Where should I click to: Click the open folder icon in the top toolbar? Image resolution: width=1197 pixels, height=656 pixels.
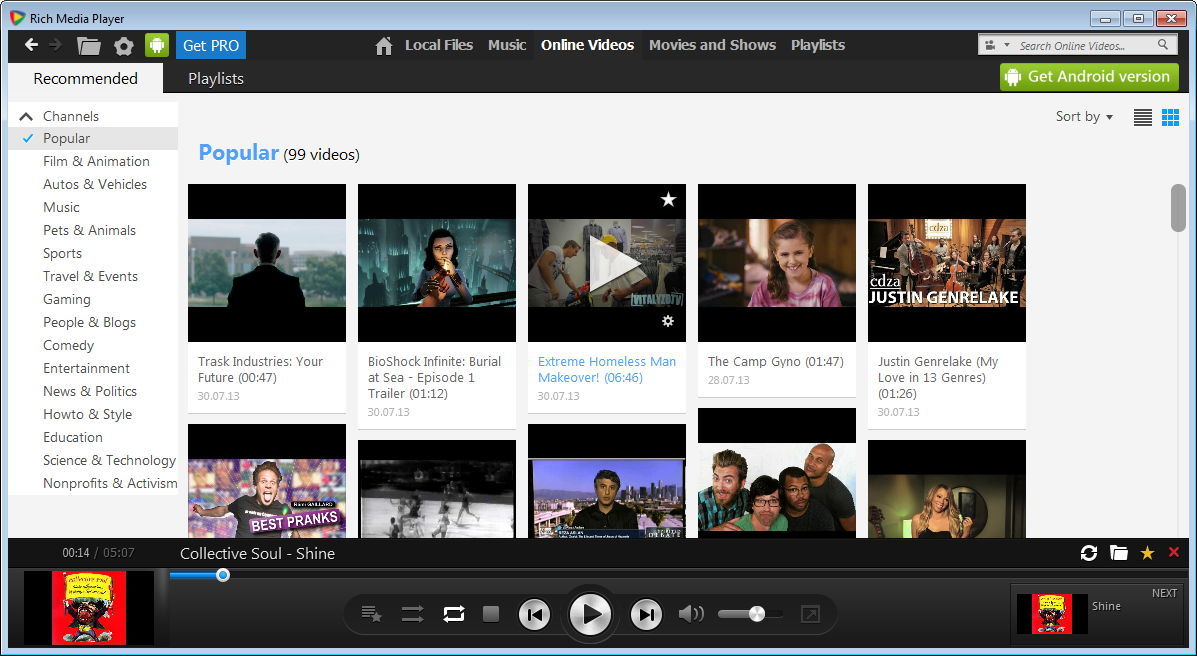[x=89, y=46]
